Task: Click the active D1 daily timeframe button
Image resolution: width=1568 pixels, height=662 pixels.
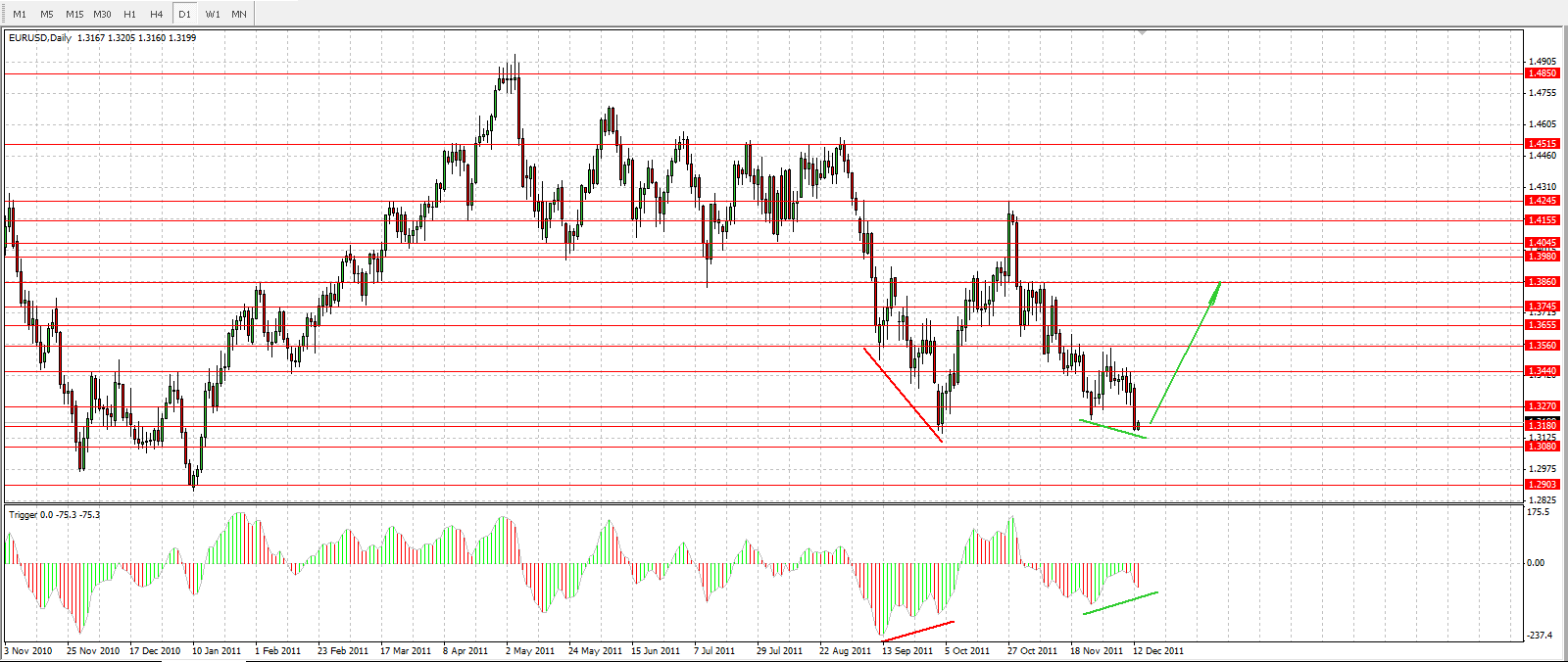Action: (x=184, y=14)
